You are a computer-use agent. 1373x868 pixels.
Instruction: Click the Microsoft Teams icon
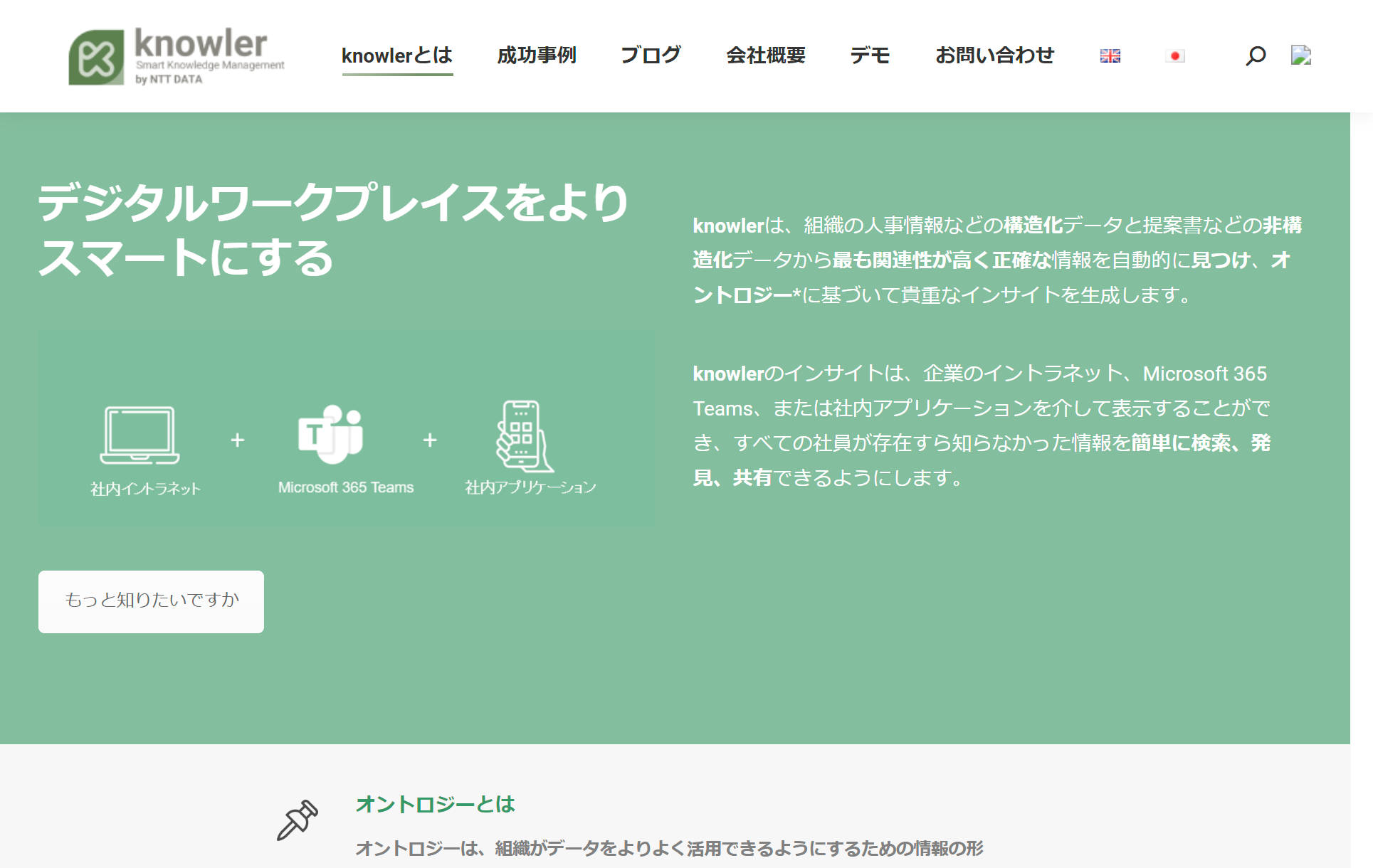[331, 434]
